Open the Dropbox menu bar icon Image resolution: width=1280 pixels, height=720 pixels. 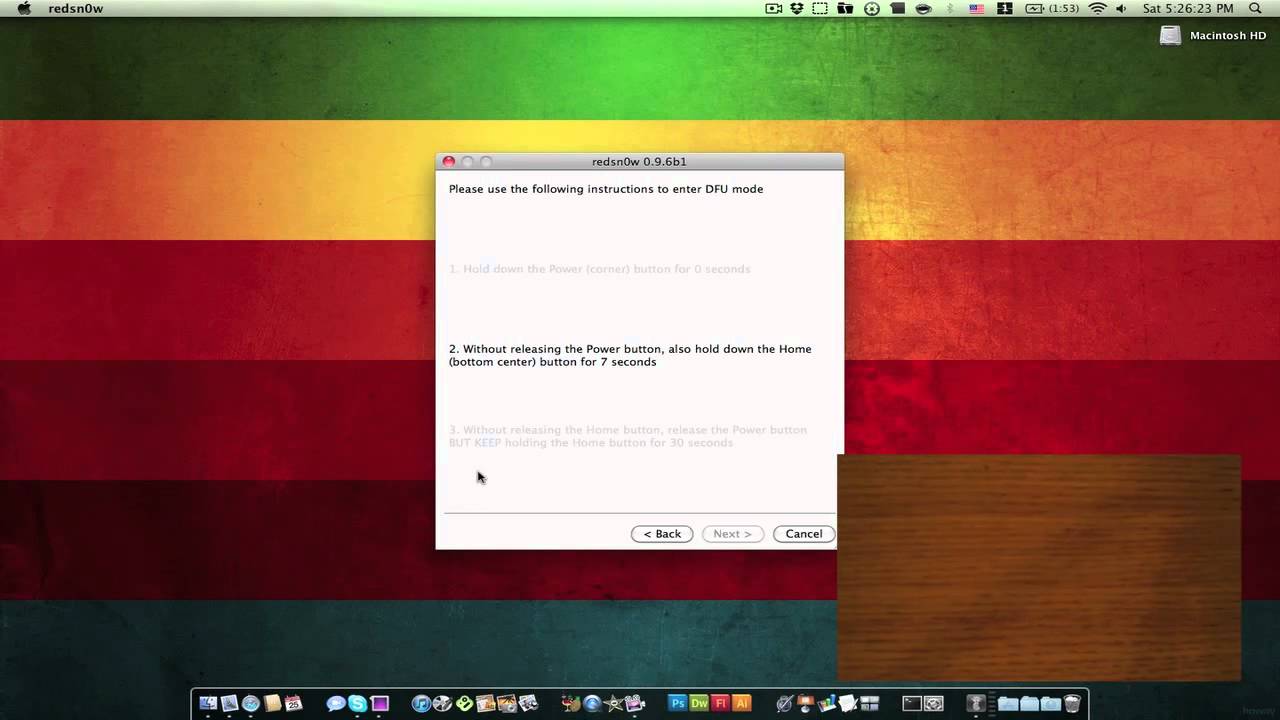797,8
